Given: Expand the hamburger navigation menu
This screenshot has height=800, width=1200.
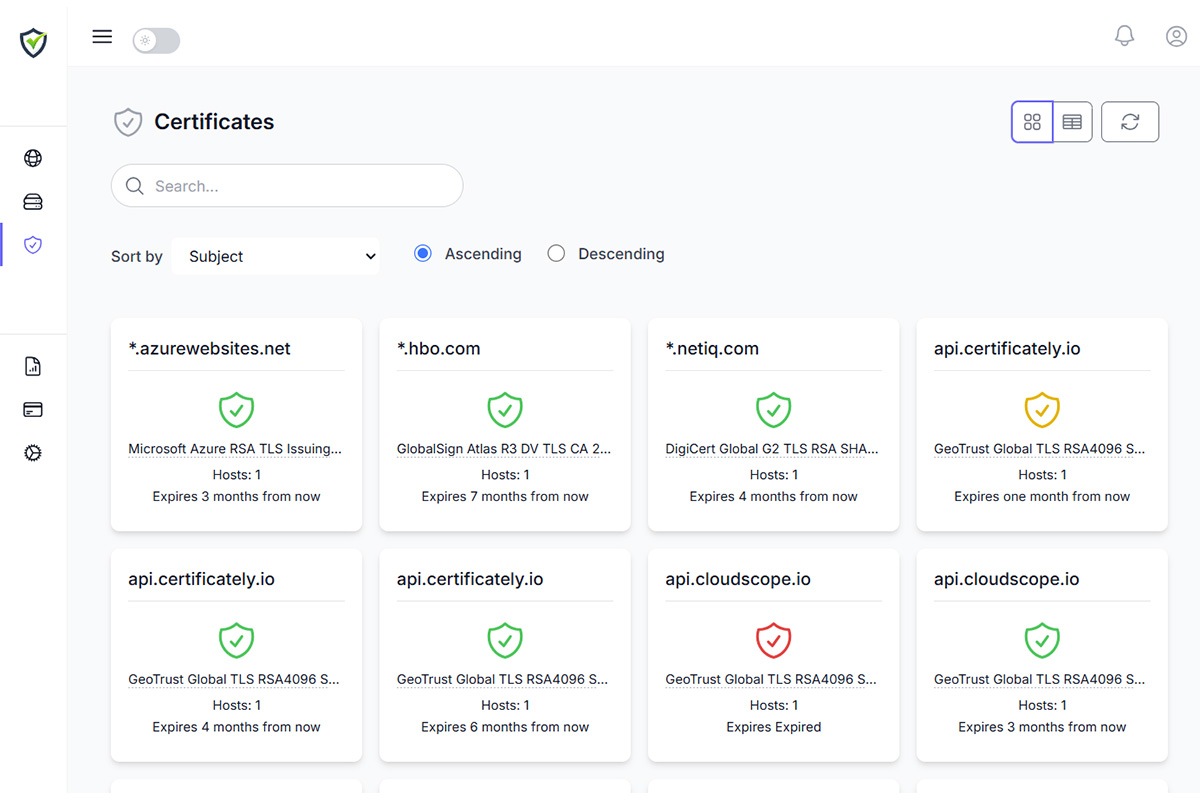Looking at the screenshot, I should tap(102, 37).
